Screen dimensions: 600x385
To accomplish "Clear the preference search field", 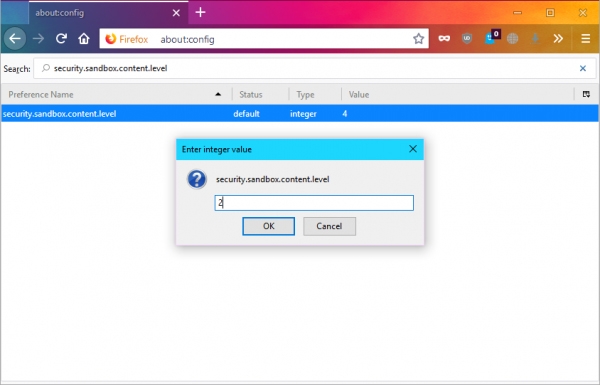I will click(582, 69).
